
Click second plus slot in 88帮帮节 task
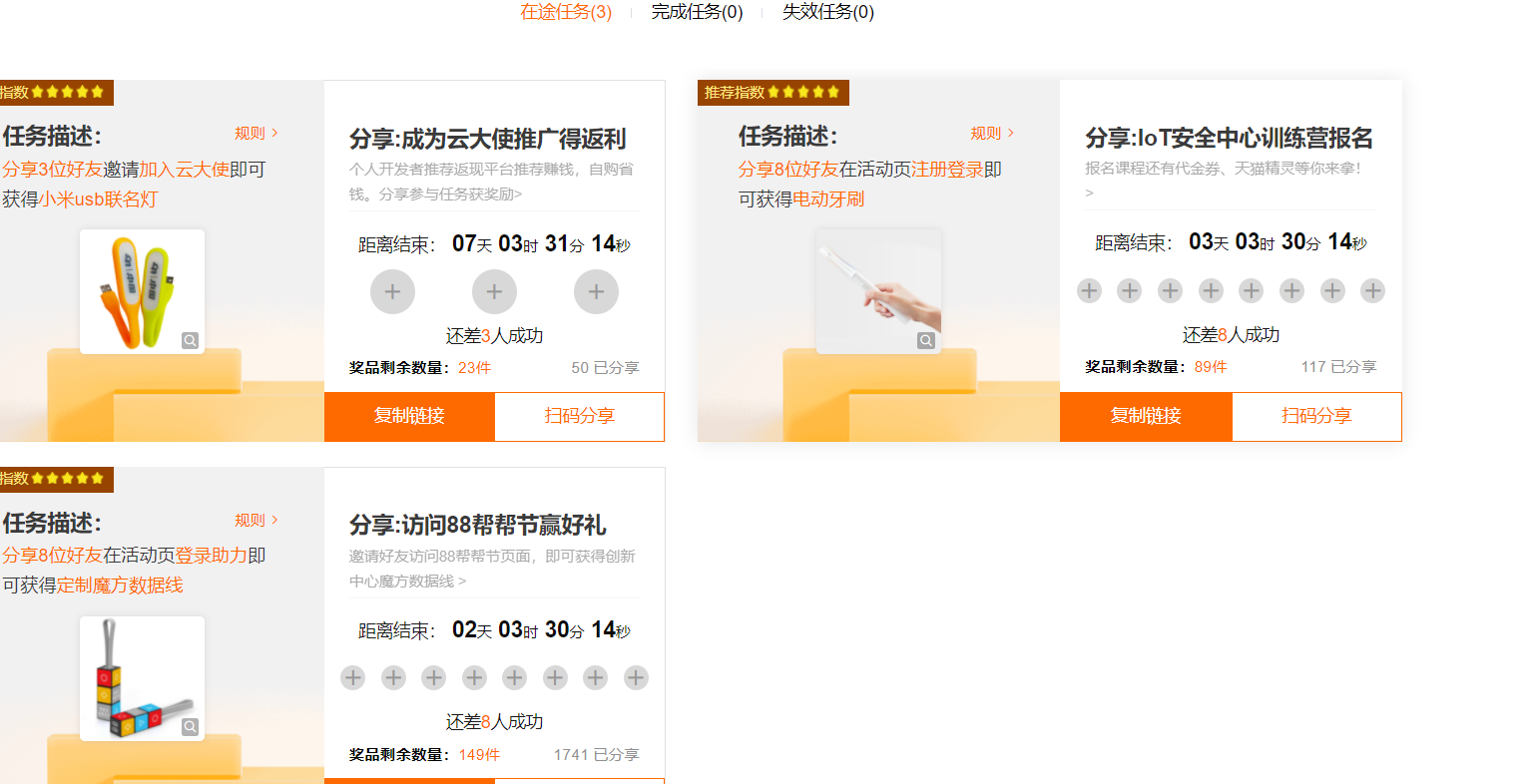point(393,677)
